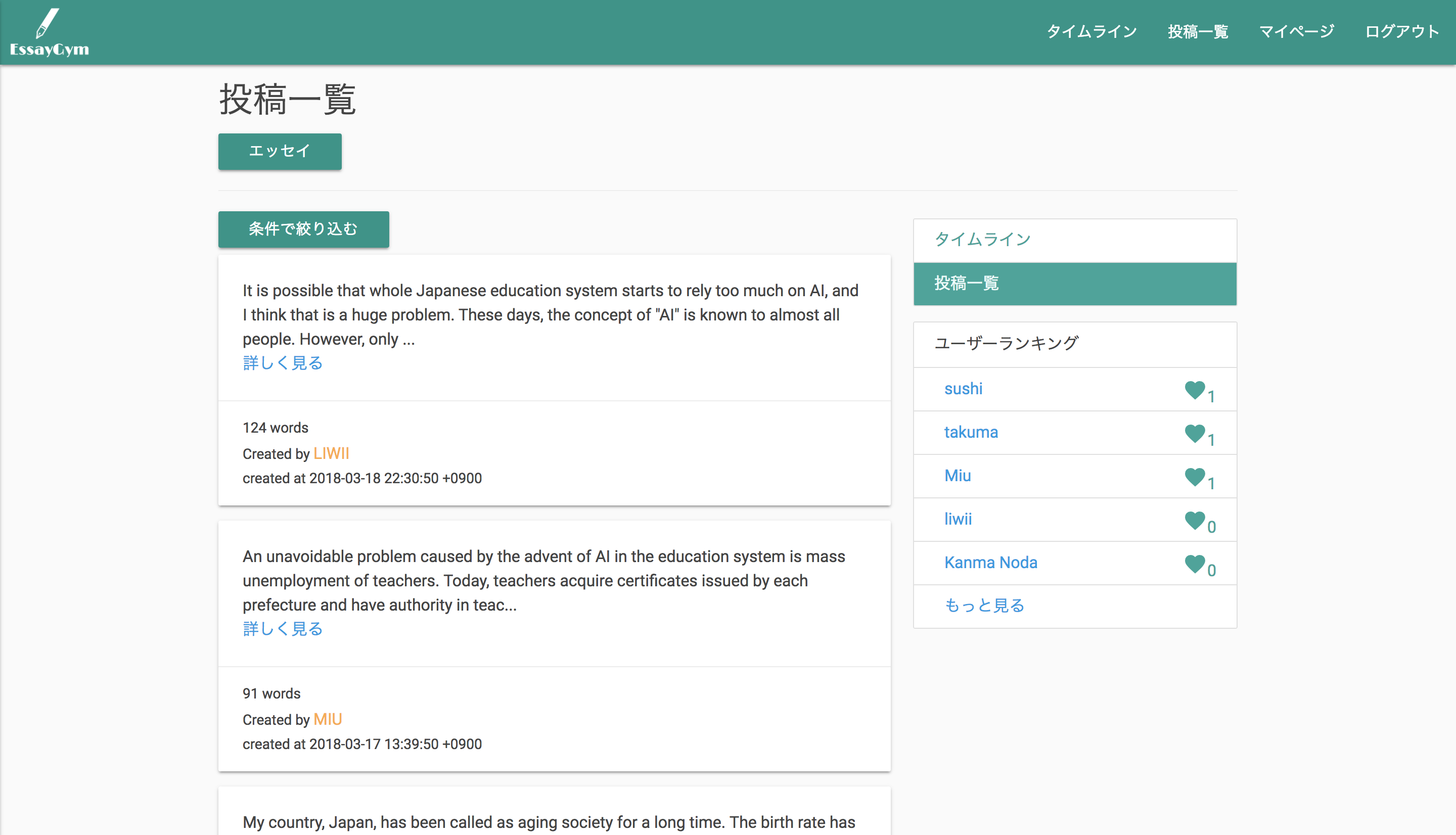
Task: Click ログアウト to log out
Action: coord(1401,31)
